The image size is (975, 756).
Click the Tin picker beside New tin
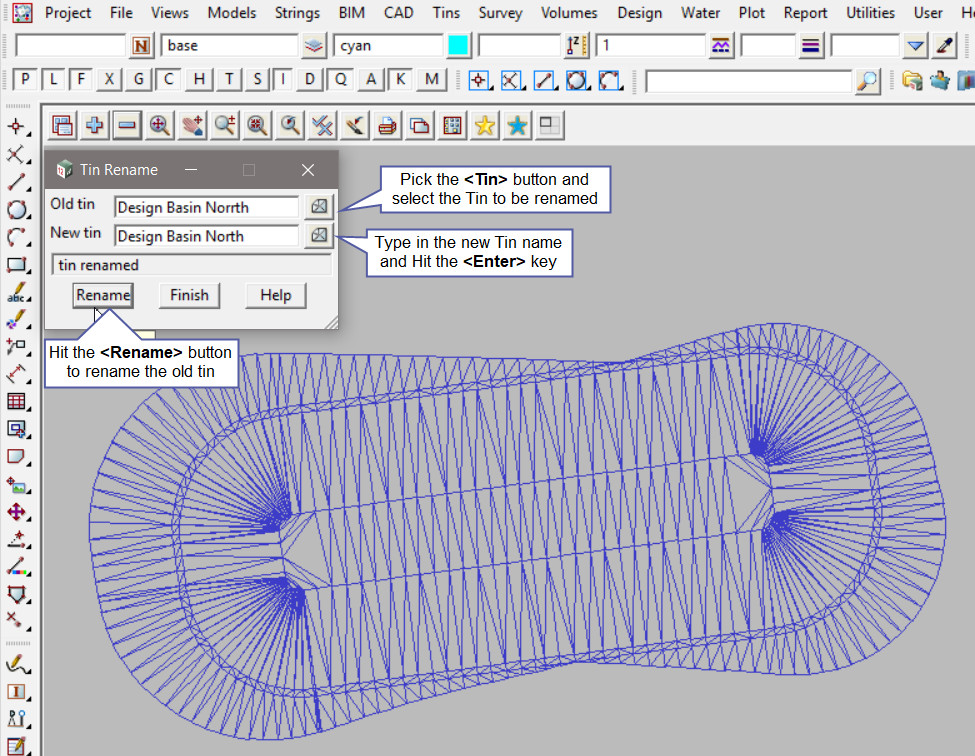tap(318, 236)
